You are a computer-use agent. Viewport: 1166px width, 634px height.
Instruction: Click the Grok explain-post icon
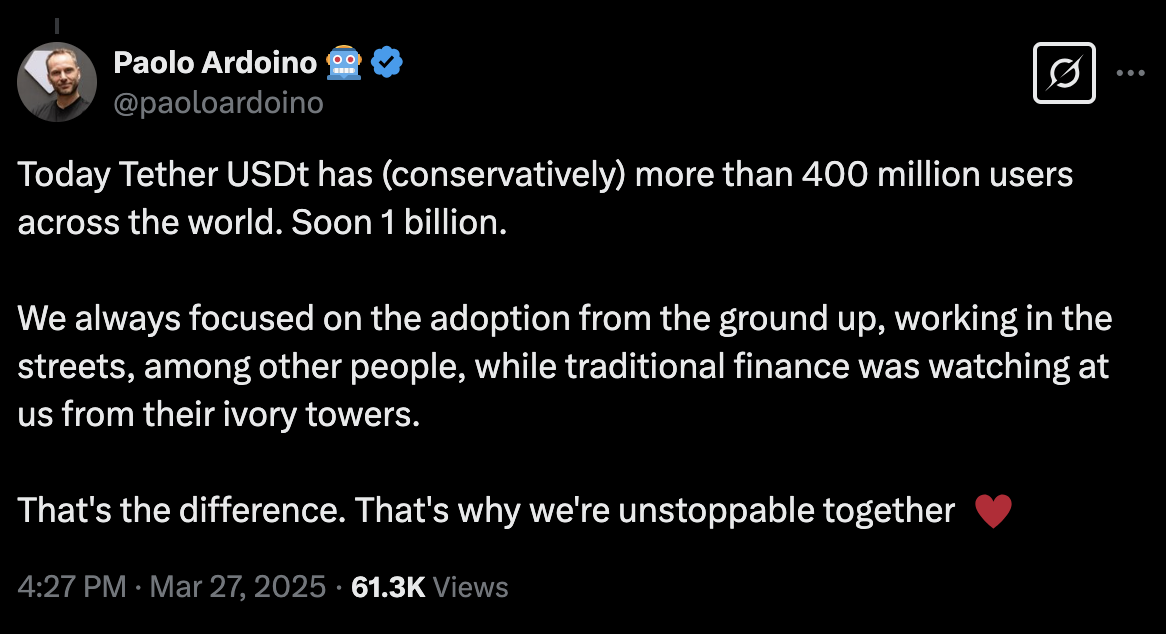[x=1064, y=73]
